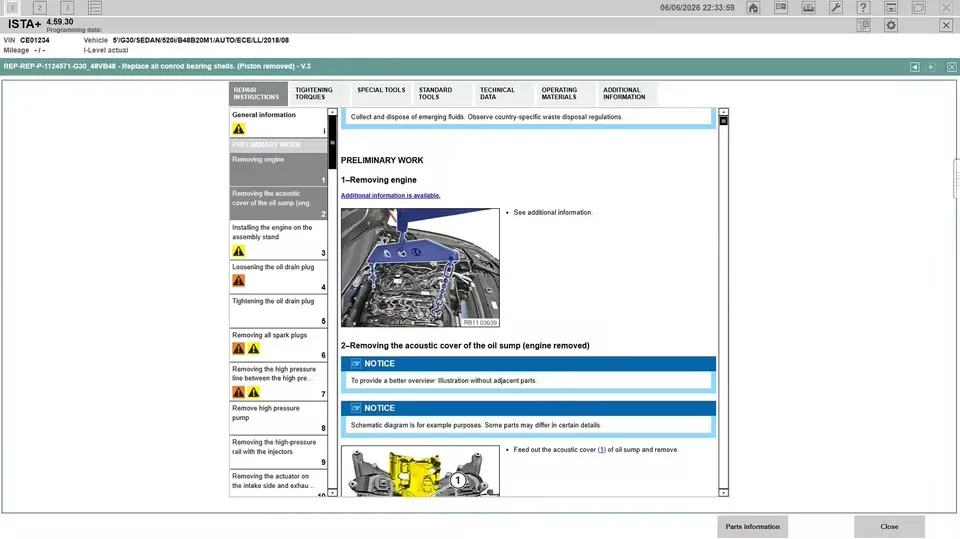Click step list scrollbar down arrow
The image size is (960, 539).
(x=332, y=492)
